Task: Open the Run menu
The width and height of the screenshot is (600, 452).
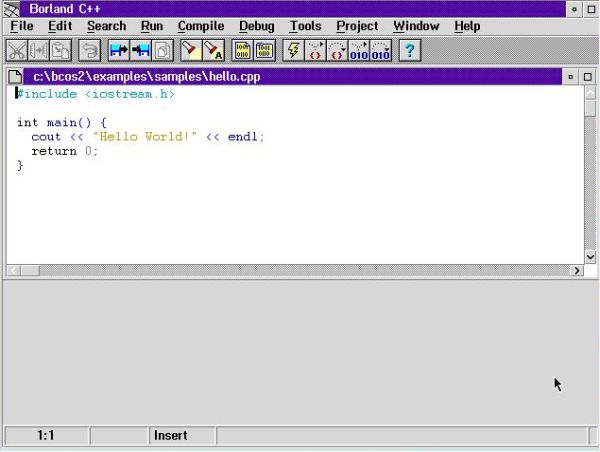Action: pos(152,26)
